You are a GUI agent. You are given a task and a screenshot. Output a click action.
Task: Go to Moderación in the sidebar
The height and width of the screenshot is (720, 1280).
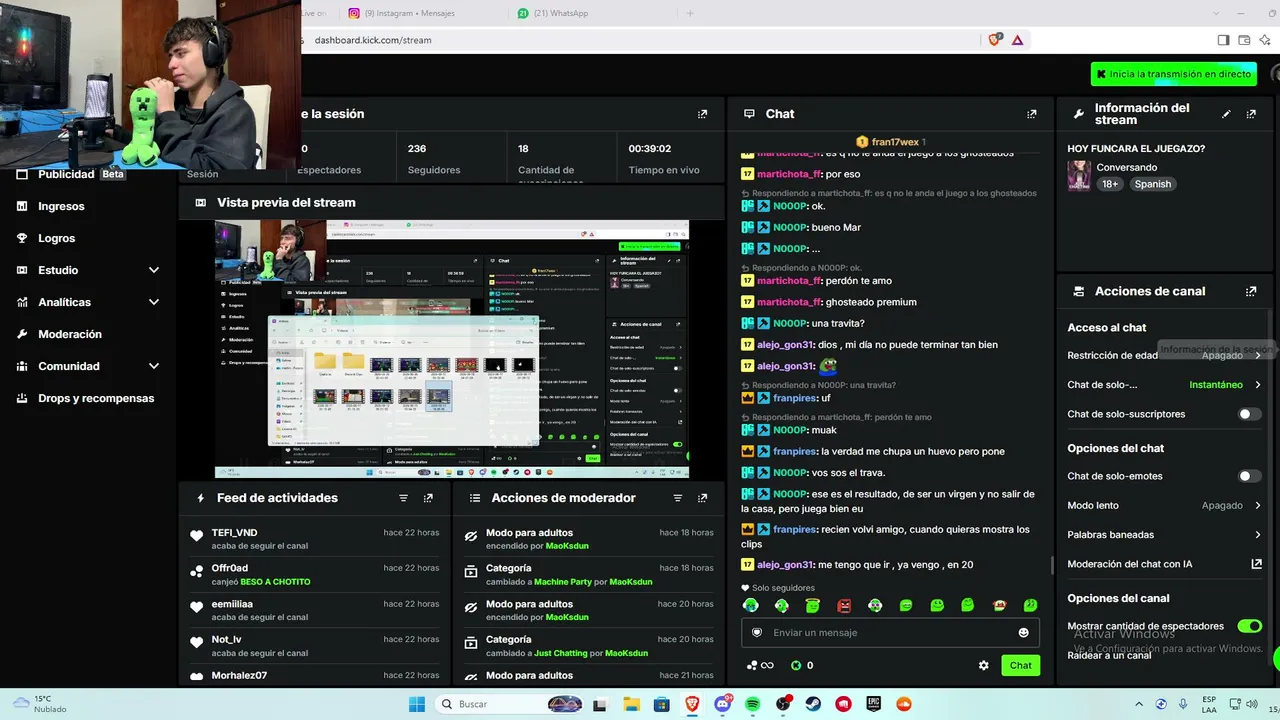70,334
